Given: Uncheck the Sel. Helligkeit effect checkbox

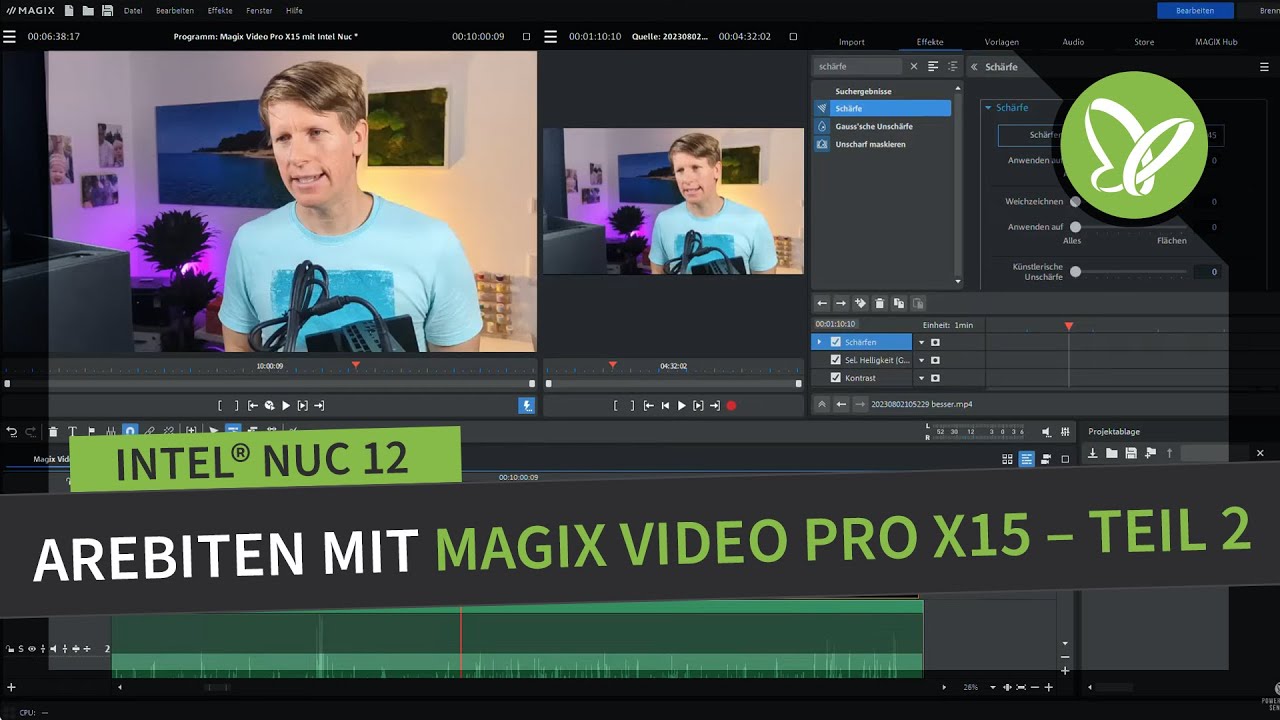Looking at the screenshot, I should pos(836,360).
